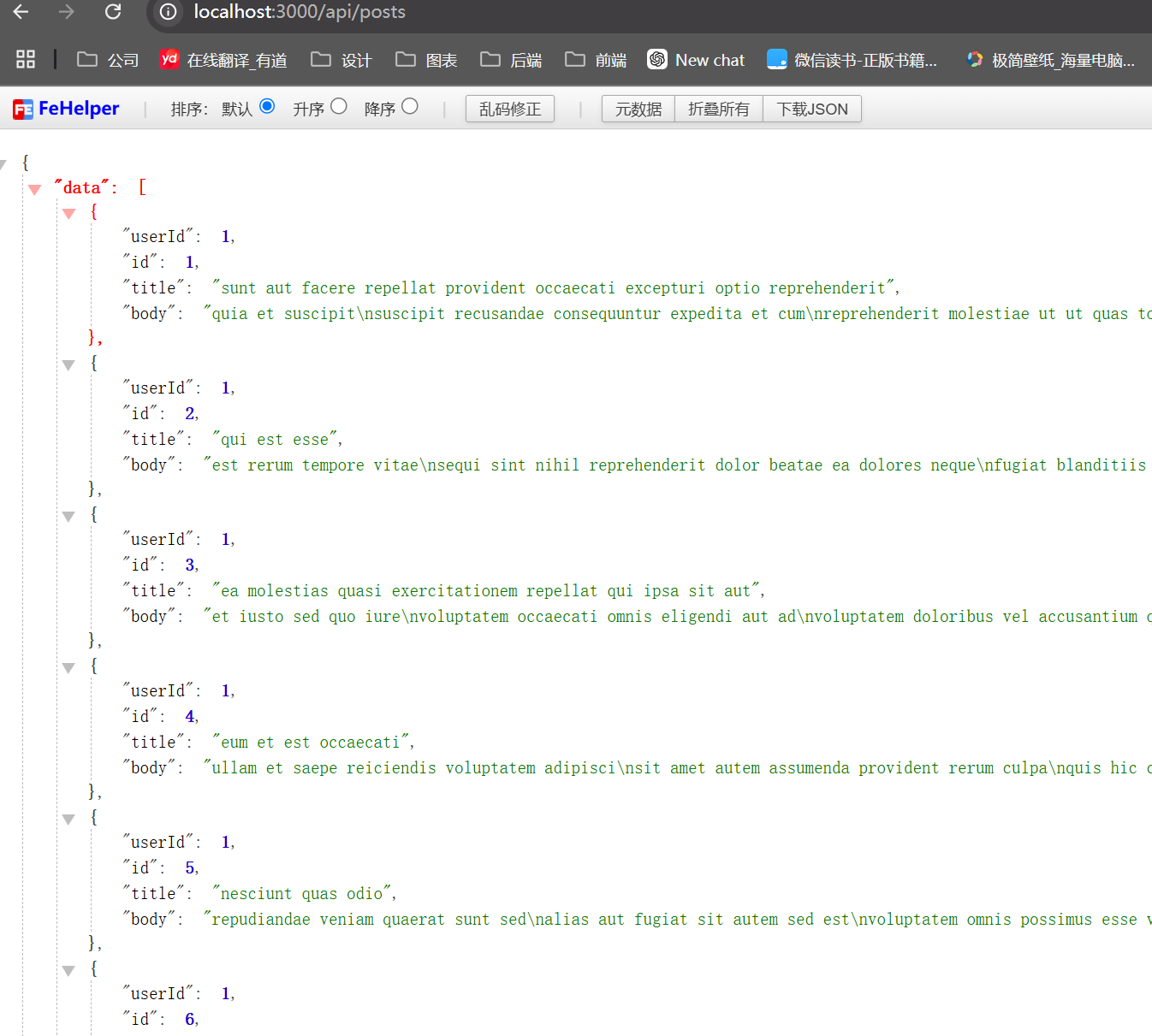Screen dimensions: 1152x1036
Task: Click the "data" key name
Action: coord(82,187)
